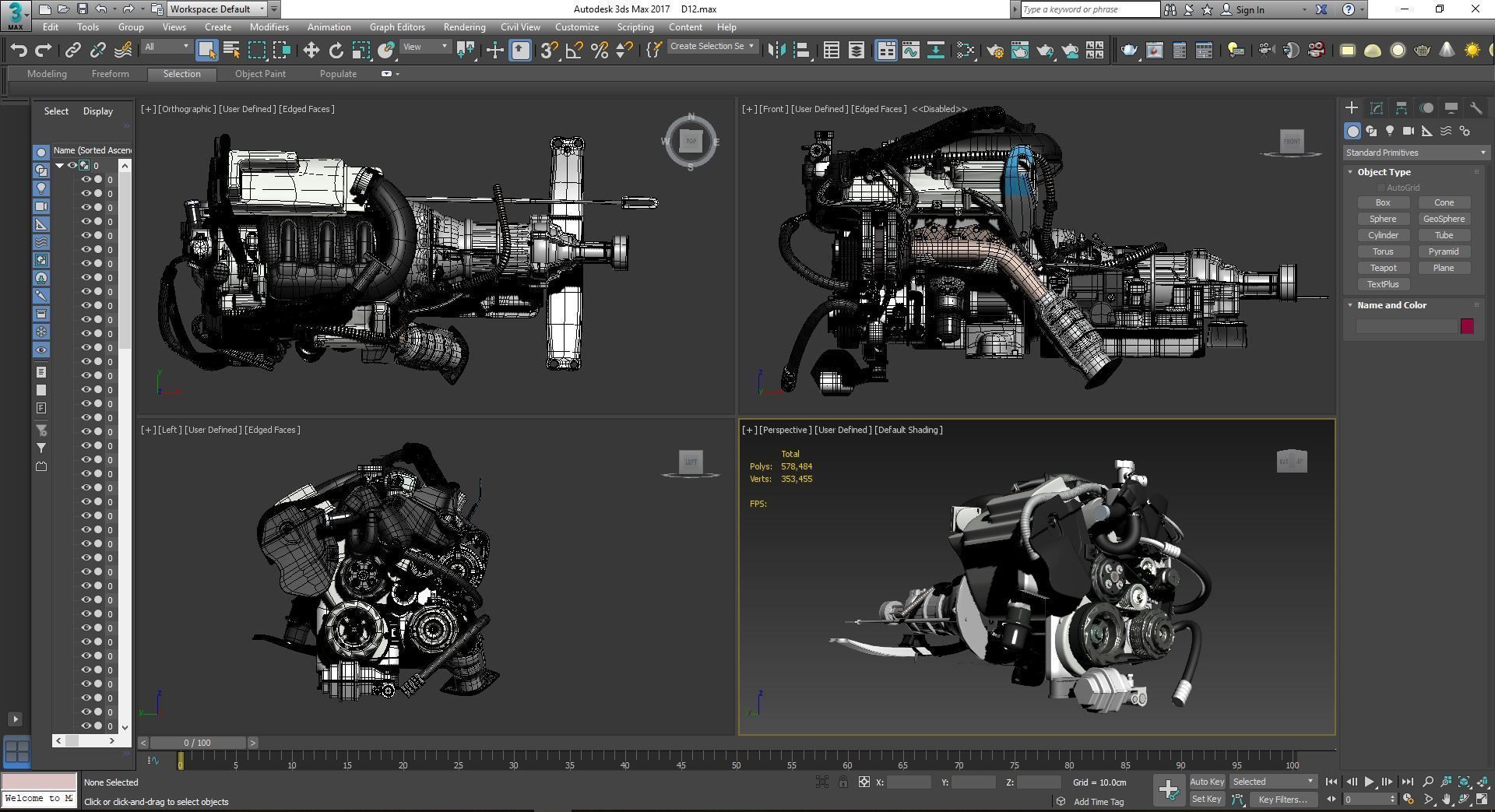This screenshot has height=812, width=1495.
Task: Open the Selected key filter dropdown
Action: 1273,782
